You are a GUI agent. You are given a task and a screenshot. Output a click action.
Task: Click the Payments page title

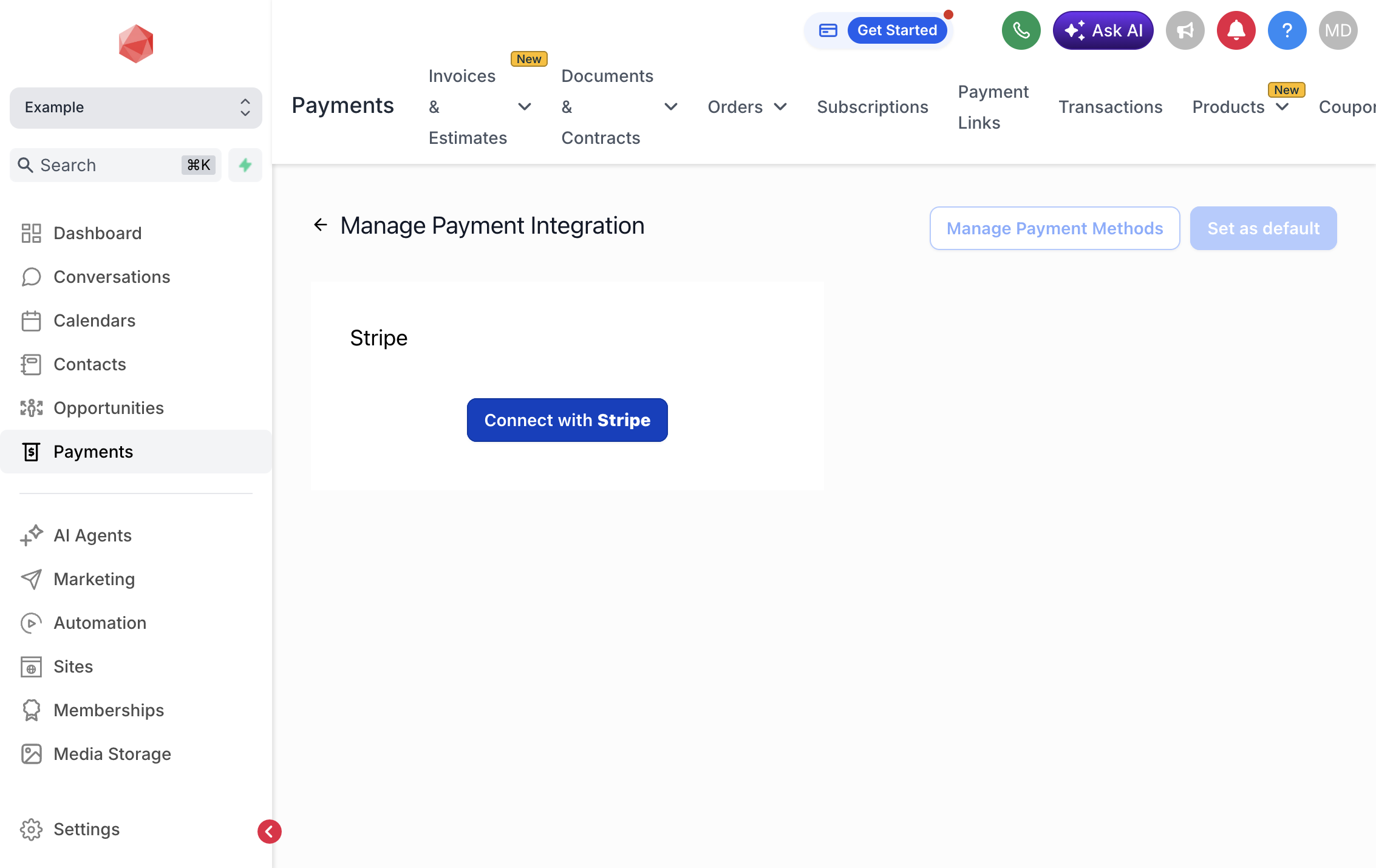(x=342, y=106)
